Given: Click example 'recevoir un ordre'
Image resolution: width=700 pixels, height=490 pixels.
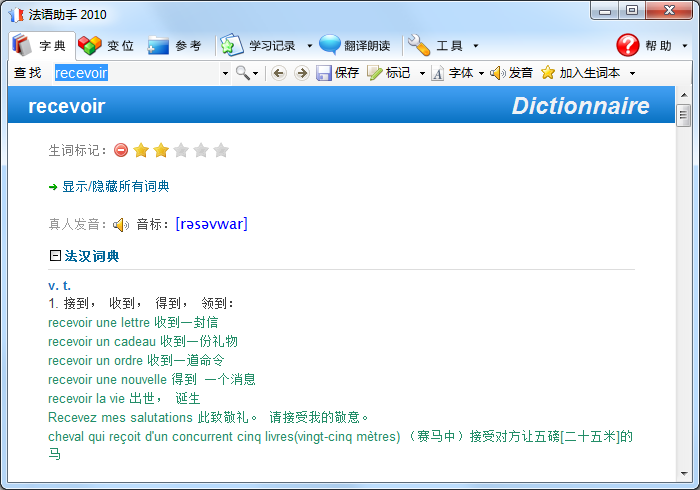Looking at the screenshot, I should point(95,360).
